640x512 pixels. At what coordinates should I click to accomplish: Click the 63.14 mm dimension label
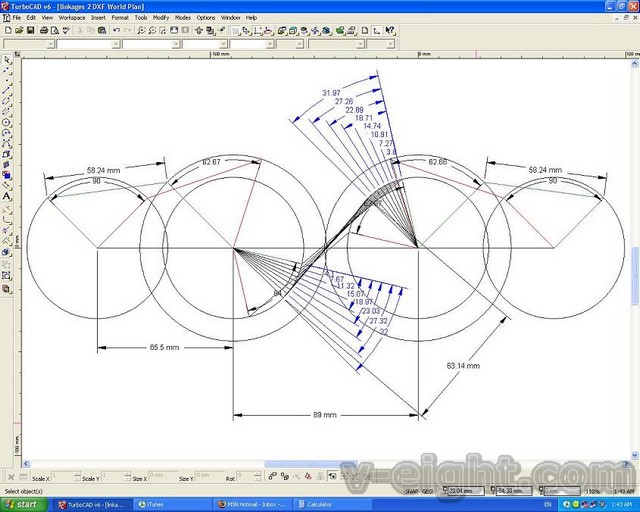(463, 365)
